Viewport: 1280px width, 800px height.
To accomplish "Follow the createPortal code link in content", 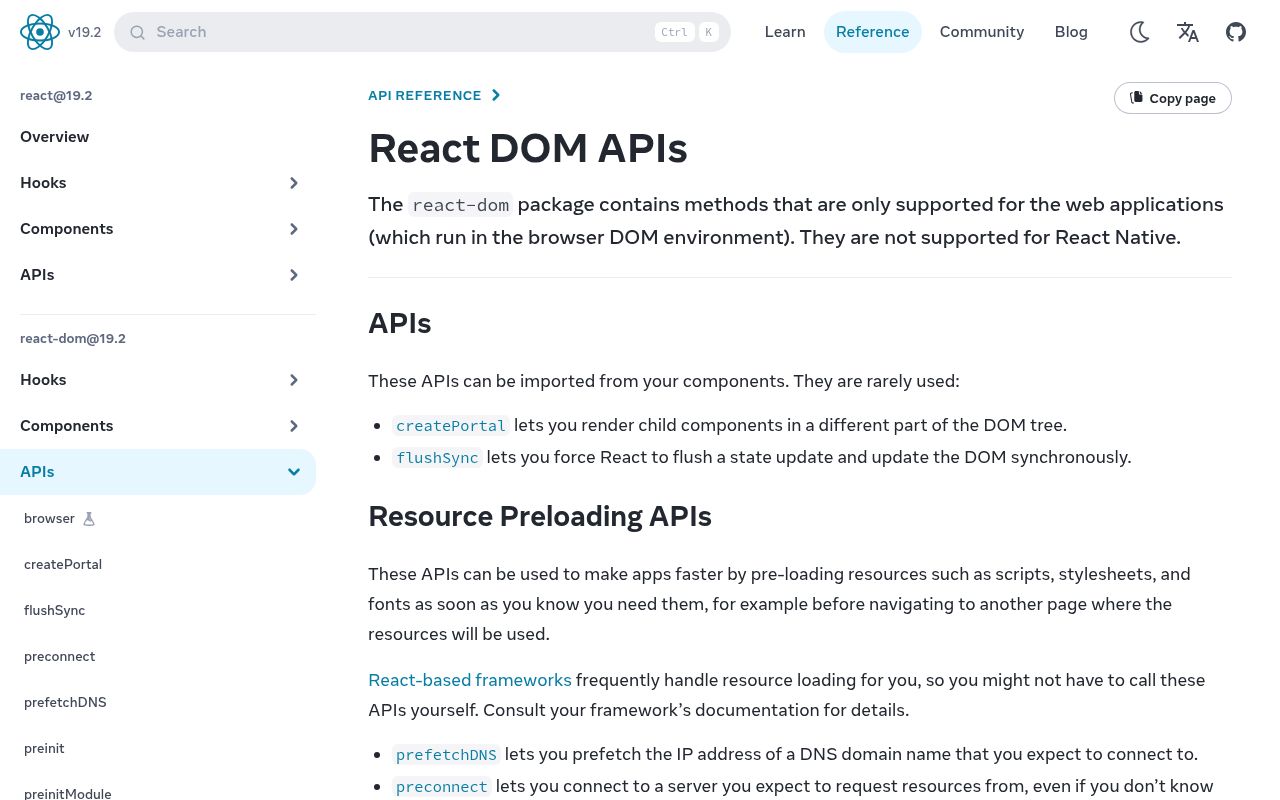I will click(451, 426).
